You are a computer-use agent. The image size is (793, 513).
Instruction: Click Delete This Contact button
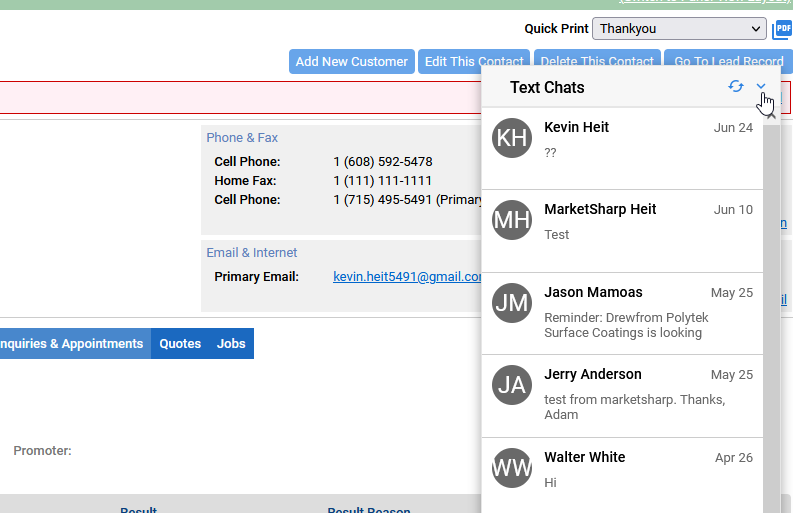pos(597,62)
